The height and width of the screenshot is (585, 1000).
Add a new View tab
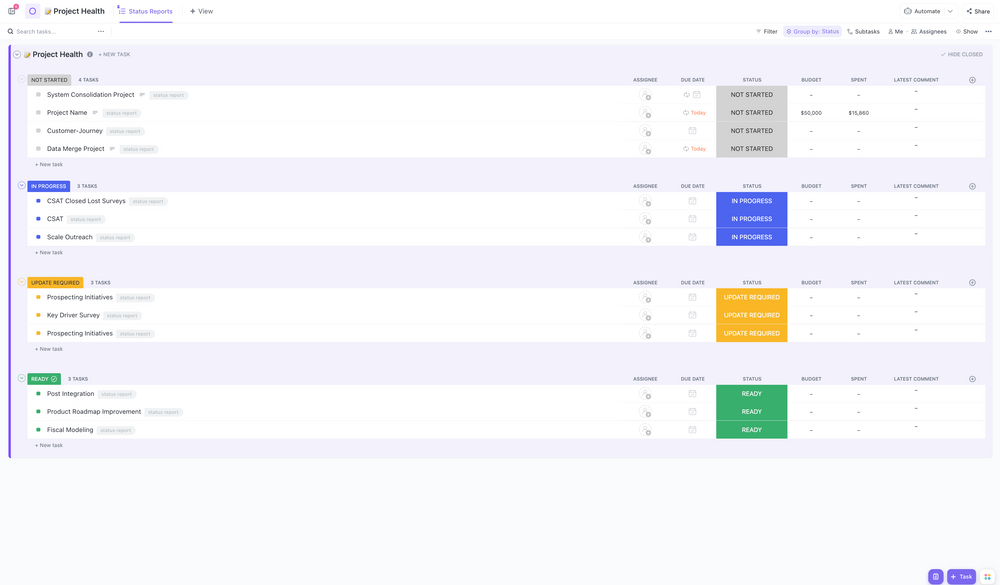point(201,11)
